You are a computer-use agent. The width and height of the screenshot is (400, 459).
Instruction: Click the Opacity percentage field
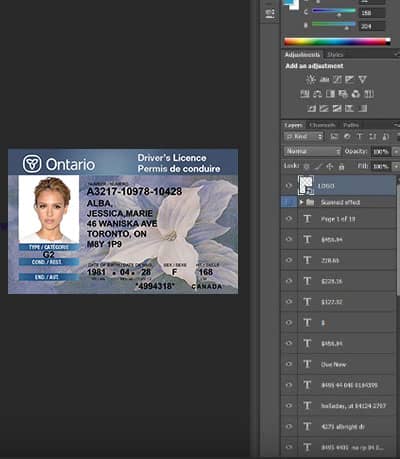(381, 152)
